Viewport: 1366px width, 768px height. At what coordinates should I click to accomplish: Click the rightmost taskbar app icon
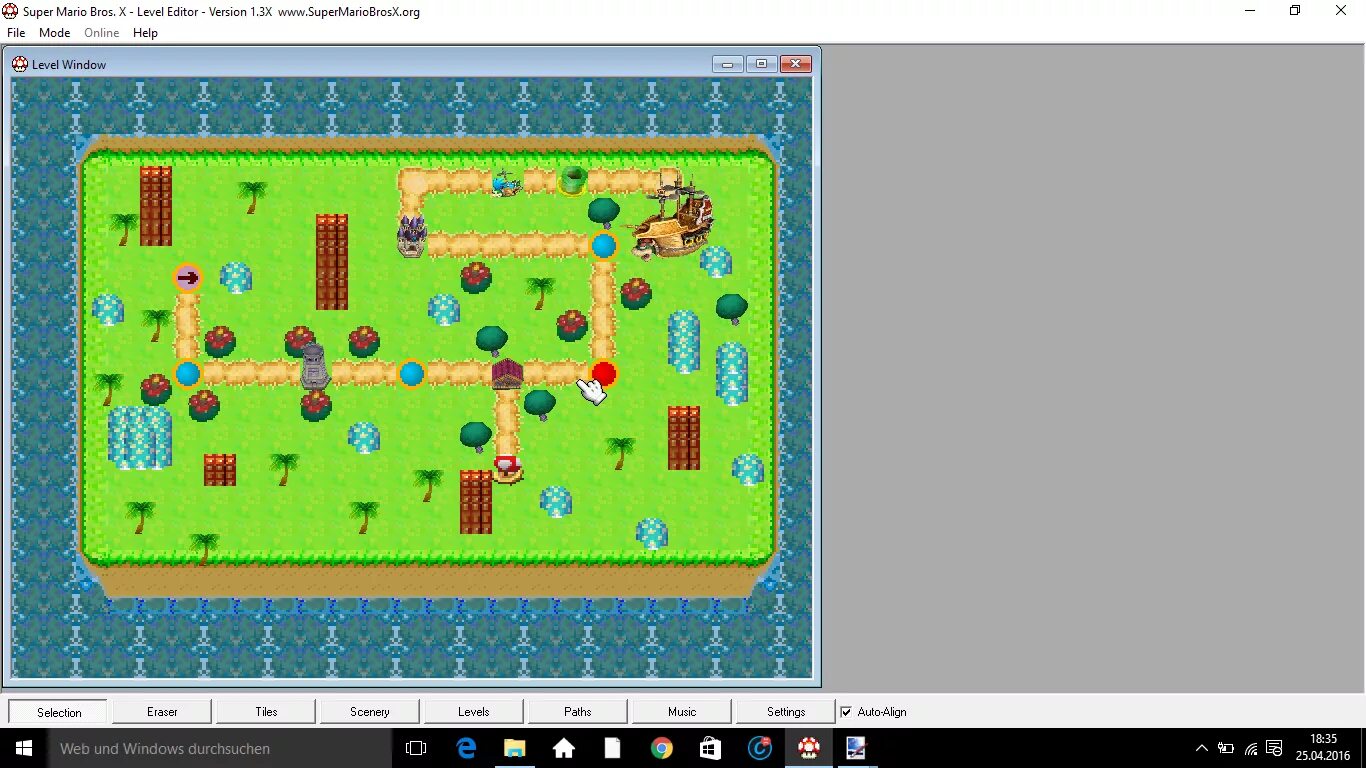coord(857,748)
